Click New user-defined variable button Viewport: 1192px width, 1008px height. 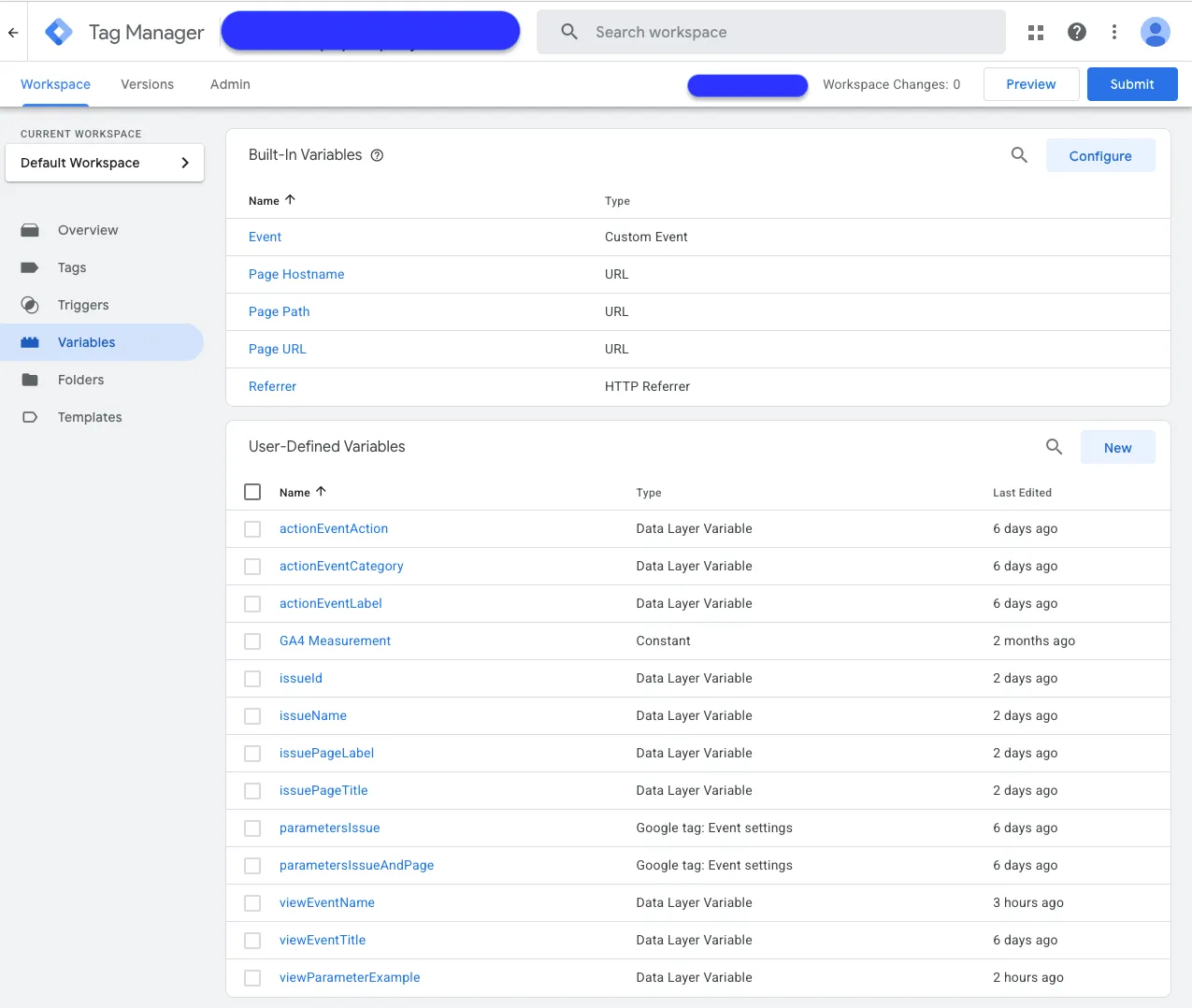pos(1118,448)
